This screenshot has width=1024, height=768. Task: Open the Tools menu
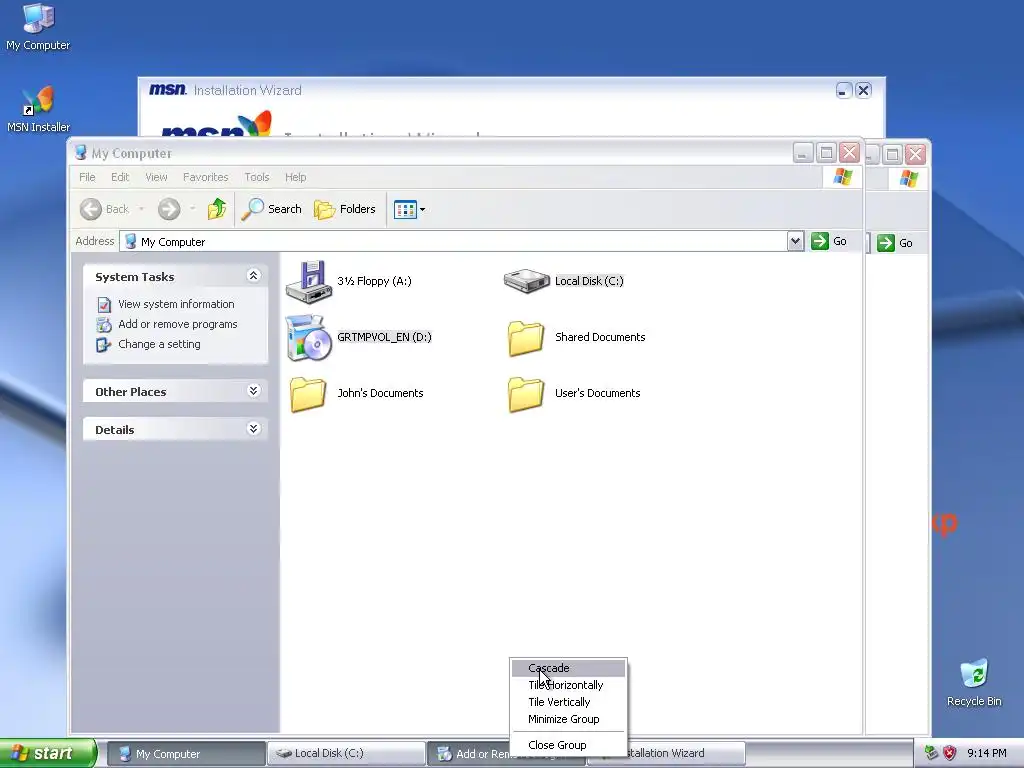tap(257, 177)
